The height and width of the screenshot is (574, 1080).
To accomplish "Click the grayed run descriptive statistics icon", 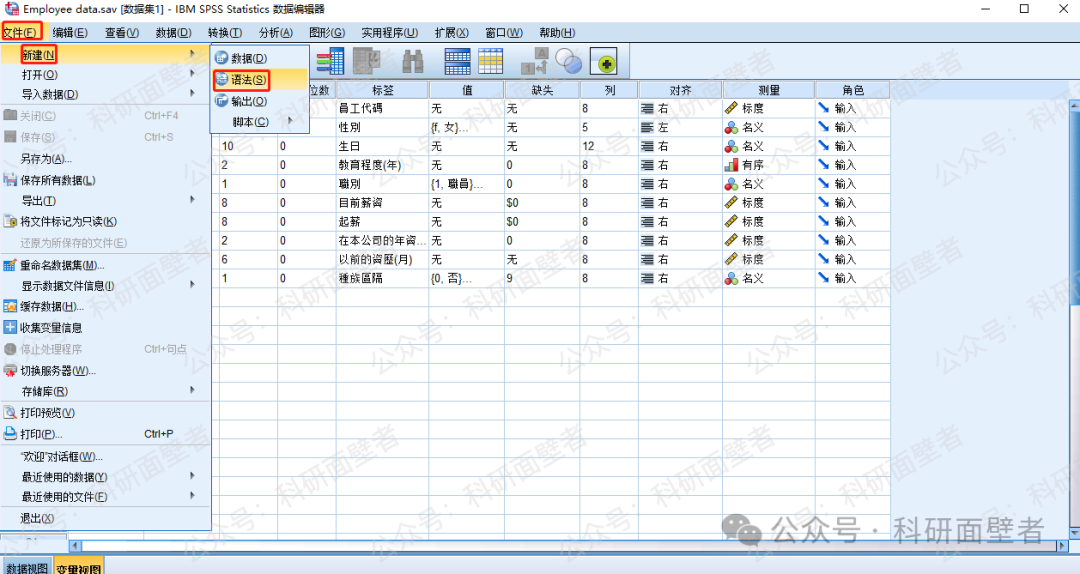I will [x=367, y=61].
